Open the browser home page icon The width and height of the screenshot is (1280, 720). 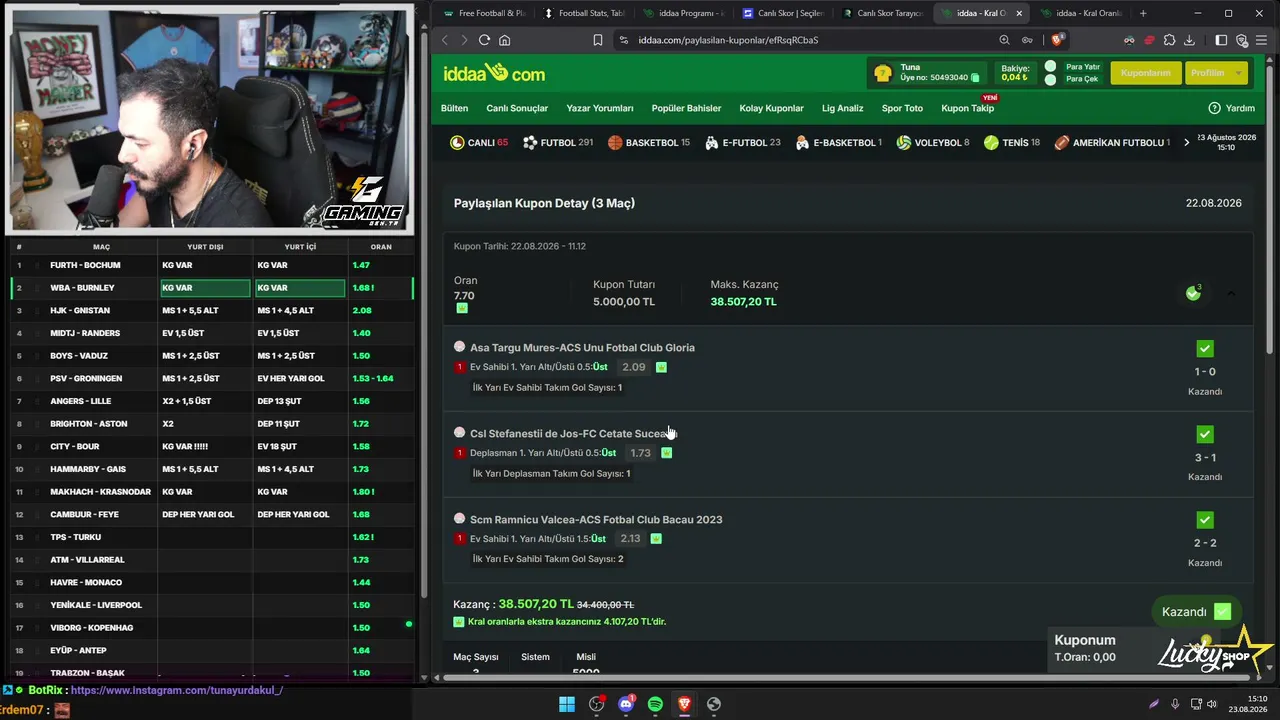pyautogui.click(x=505, y=40)
